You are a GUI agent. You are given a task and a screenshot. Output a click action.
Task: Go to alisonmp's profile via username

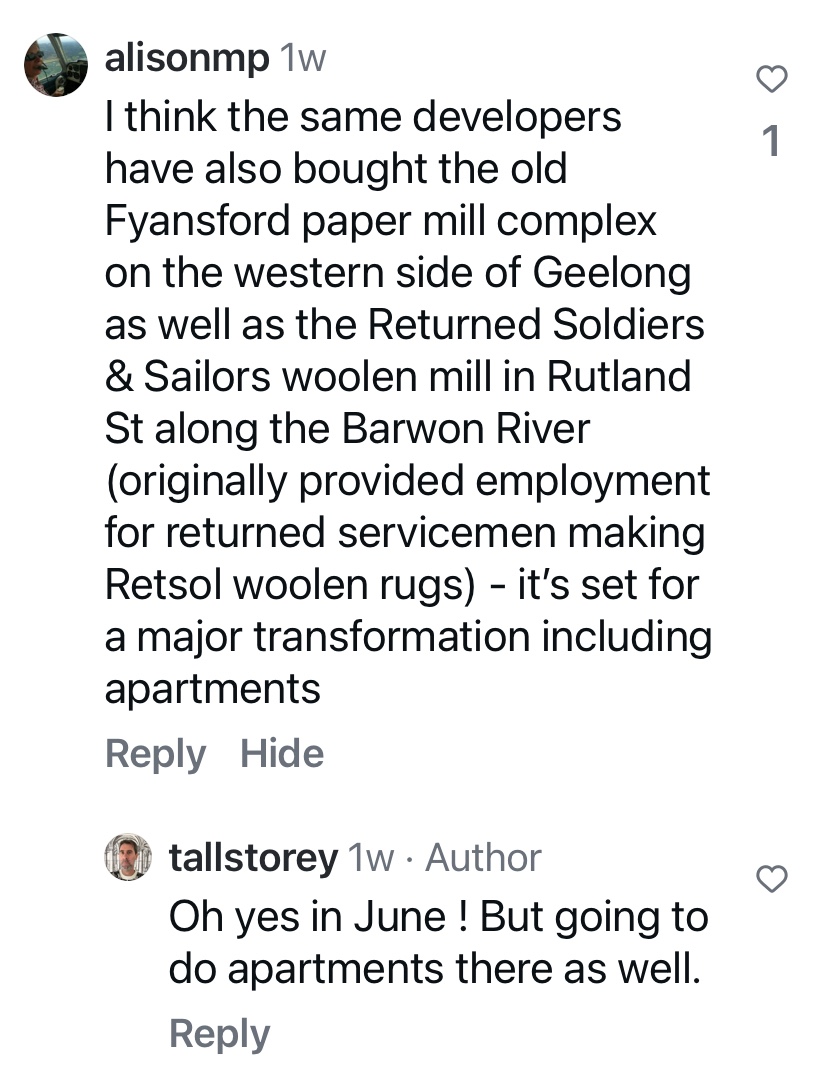tap(187, 59)
